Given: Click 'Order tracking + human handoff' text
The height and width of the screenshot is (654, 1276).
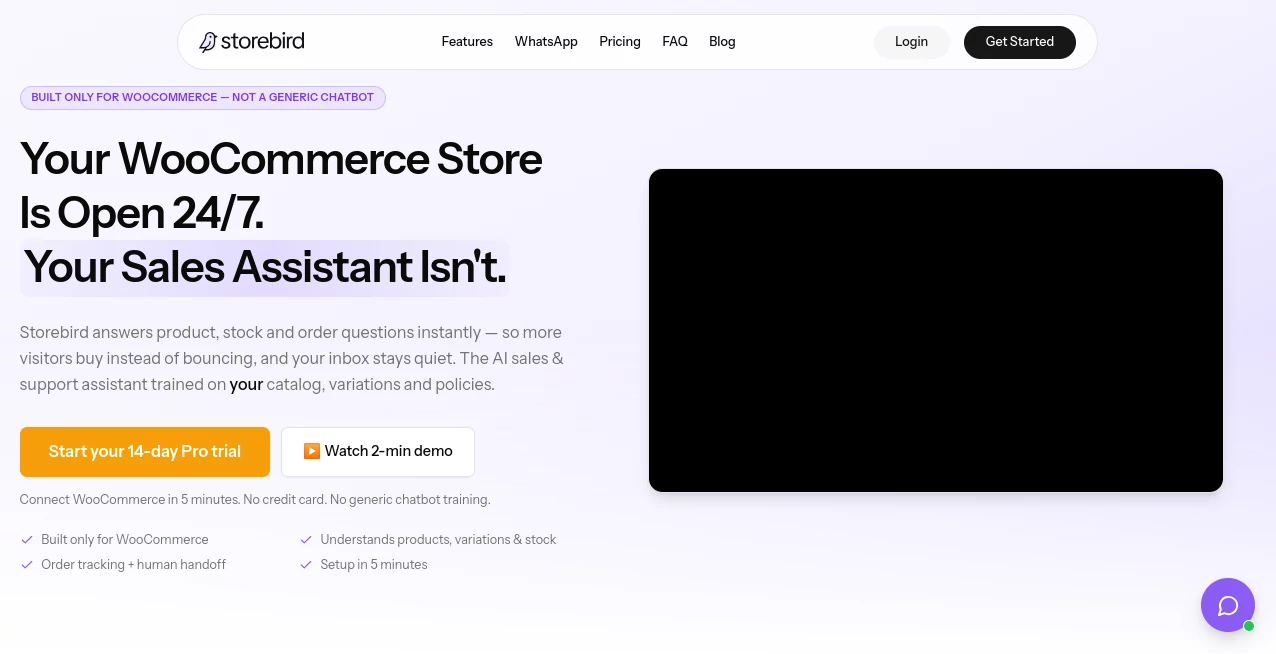Looking at the screenshot, I should coord(133,564).
